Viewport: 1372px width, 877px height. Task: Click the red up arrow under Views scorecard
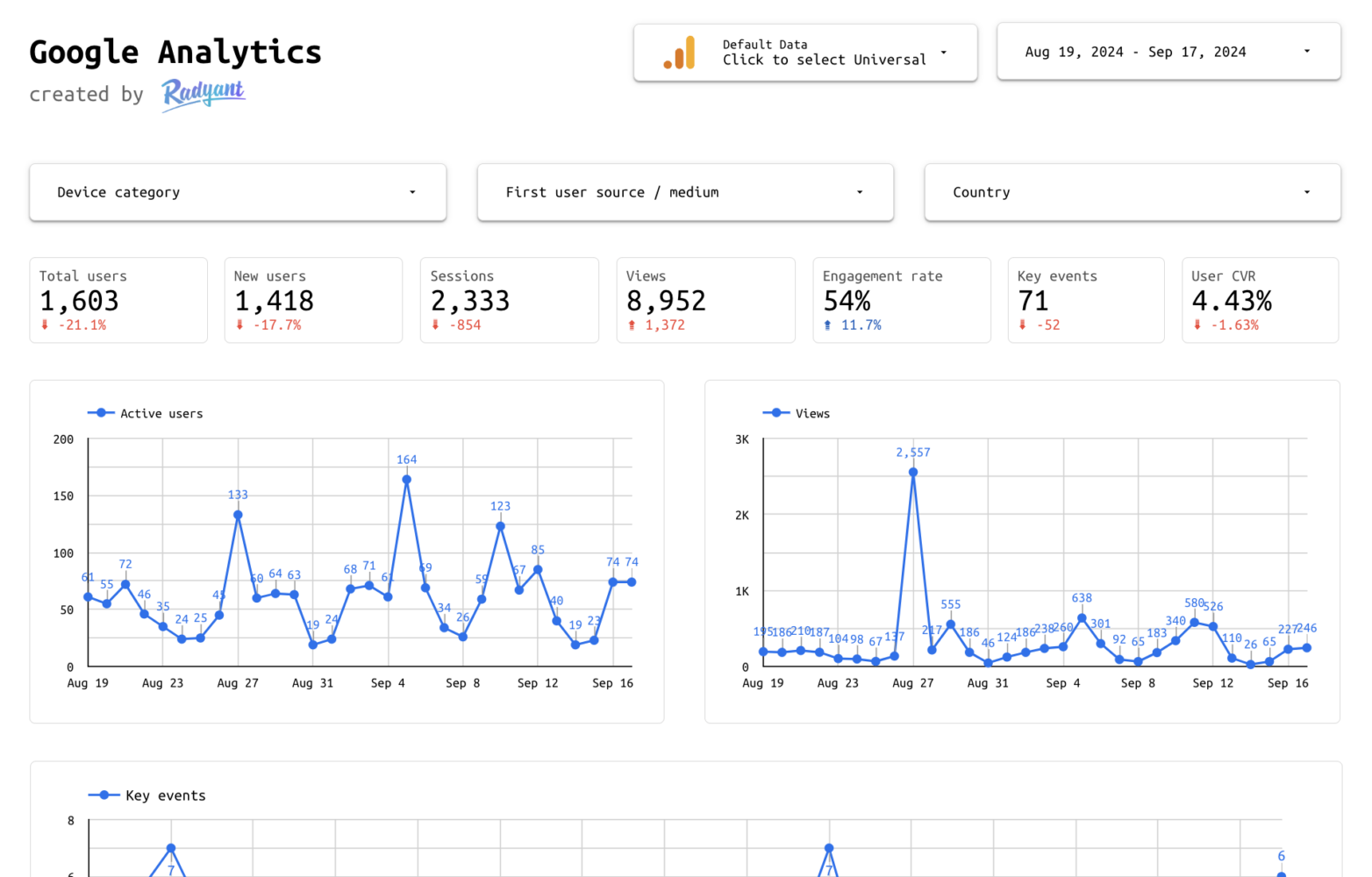pos(632,325)
